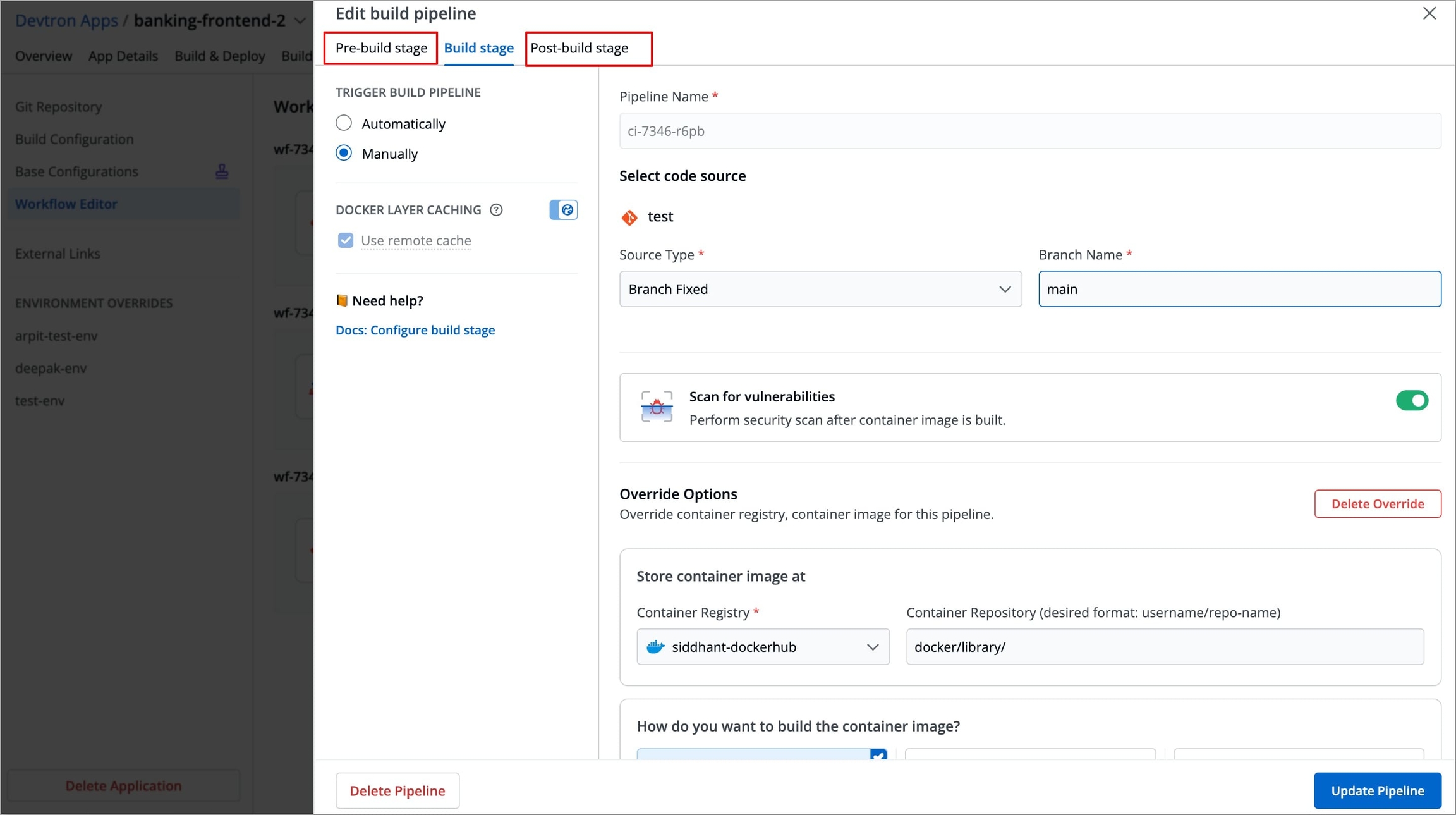Open Docs: Configure build stage link
Viewport: 1456px width, 815px height.
[x=415, y=330]
